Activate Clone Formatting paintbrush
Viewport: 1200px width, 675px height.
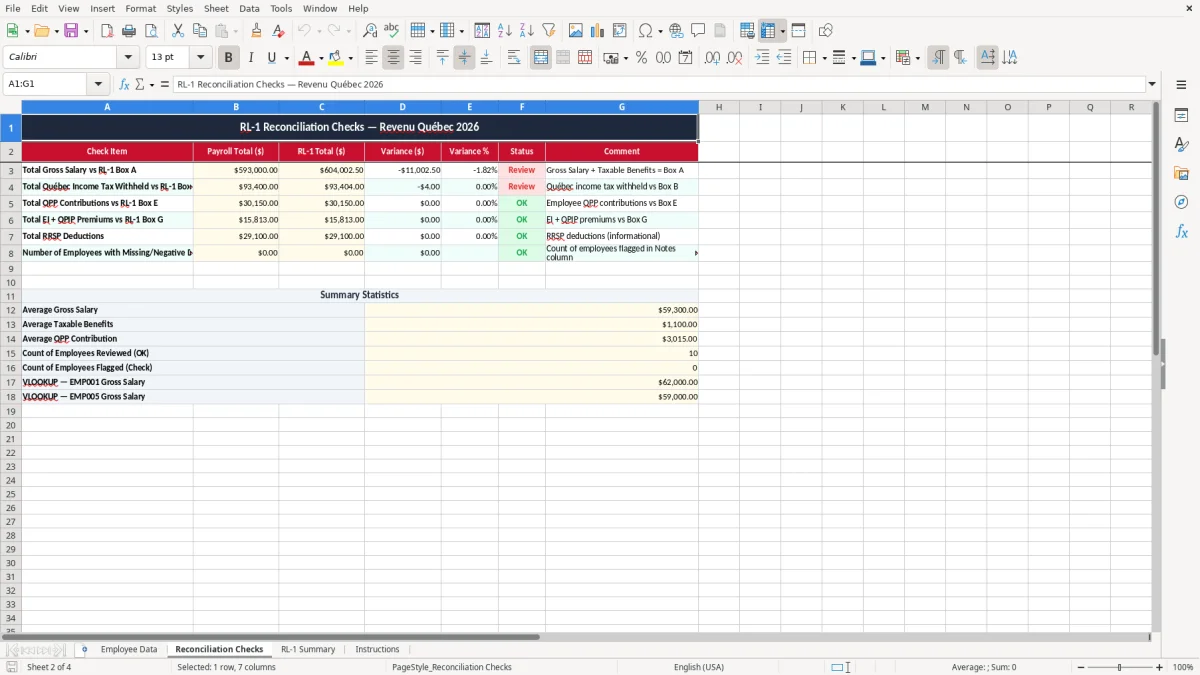pos(257,31)
